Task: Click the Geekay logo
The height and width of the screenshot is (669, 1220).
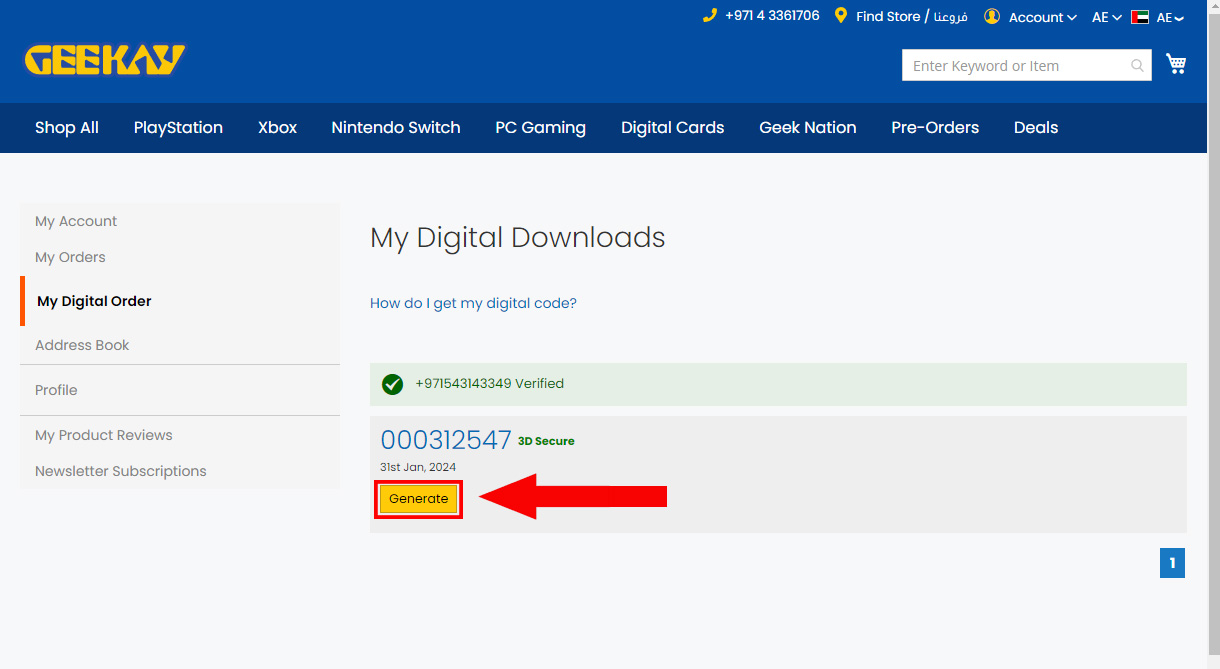Action: 105,60
